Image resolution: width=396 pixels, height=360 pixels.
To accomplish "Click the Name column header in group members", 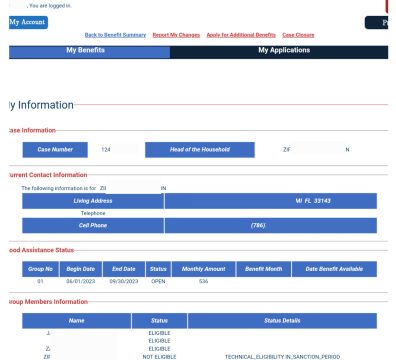I will 77,321.
